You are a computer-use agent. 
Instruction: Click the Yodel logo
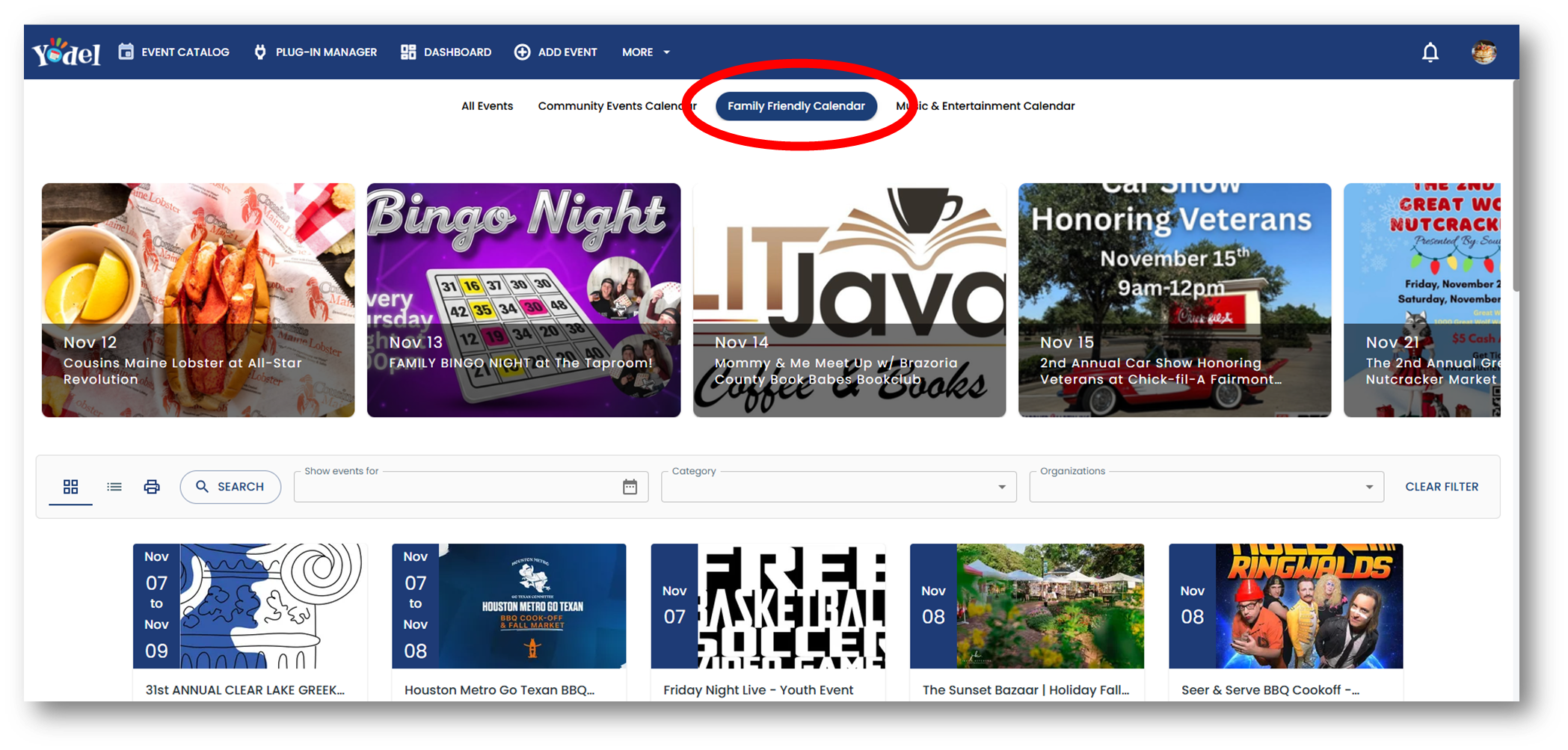(x=66, y=52)
